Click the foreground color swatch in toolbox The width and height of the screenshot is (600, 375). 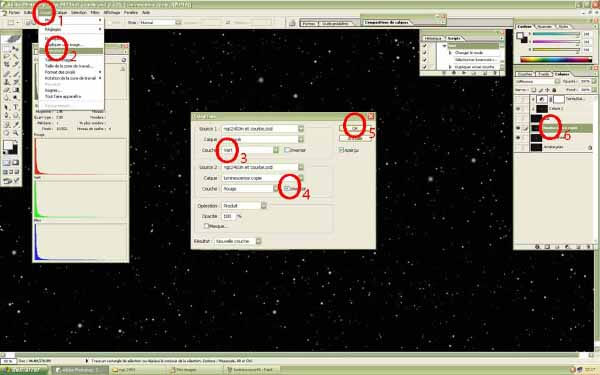pos(8,146)
